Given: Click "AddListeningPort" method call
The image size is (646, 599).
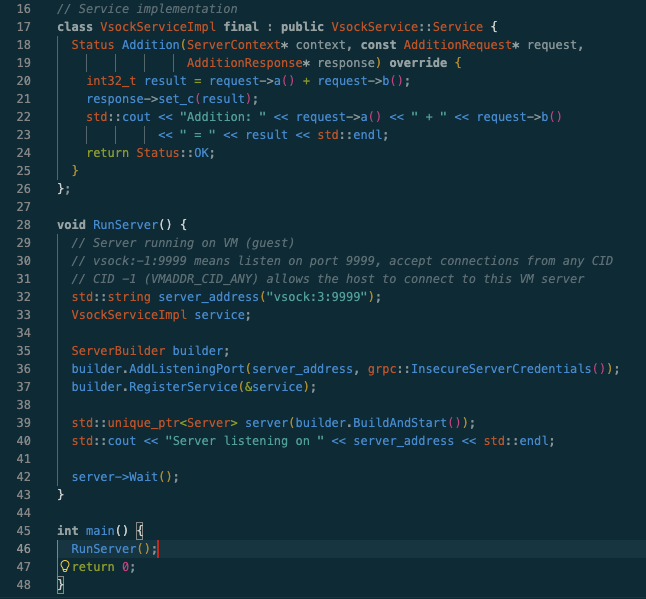Looking at the screenshot, I should [187, 369].
